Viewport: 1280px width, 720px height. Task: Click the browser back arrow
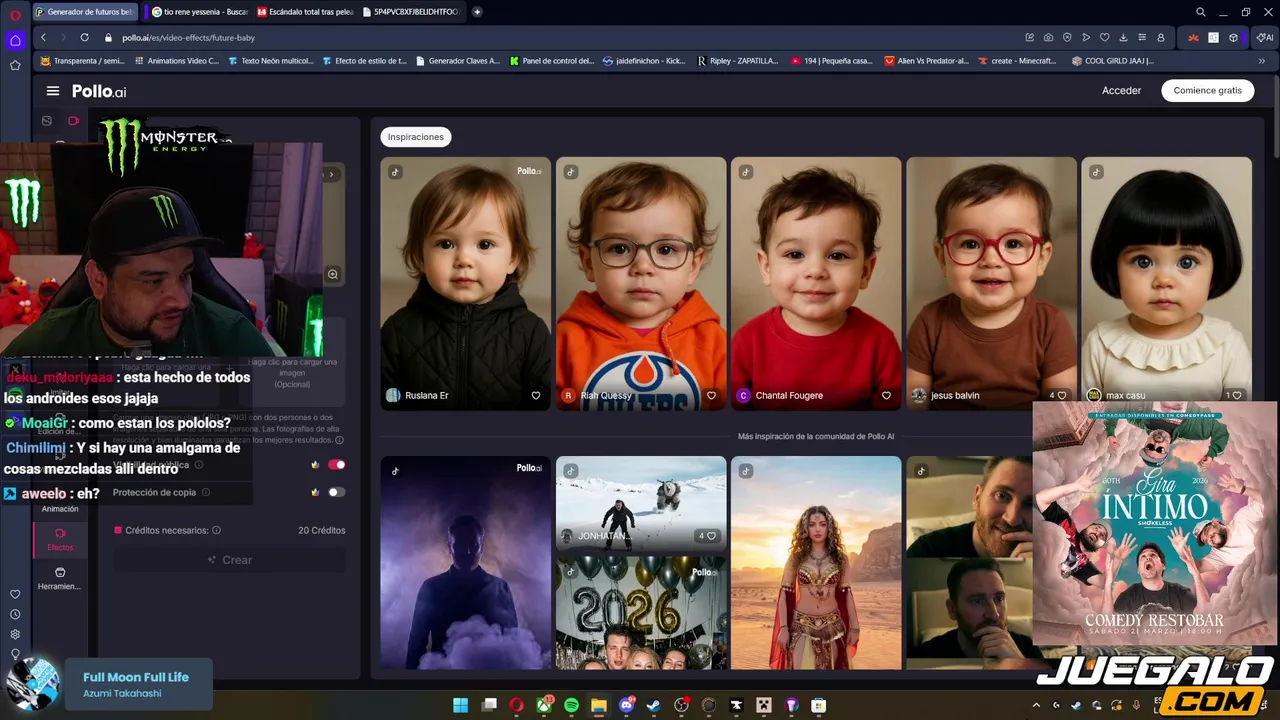point(43,37)
